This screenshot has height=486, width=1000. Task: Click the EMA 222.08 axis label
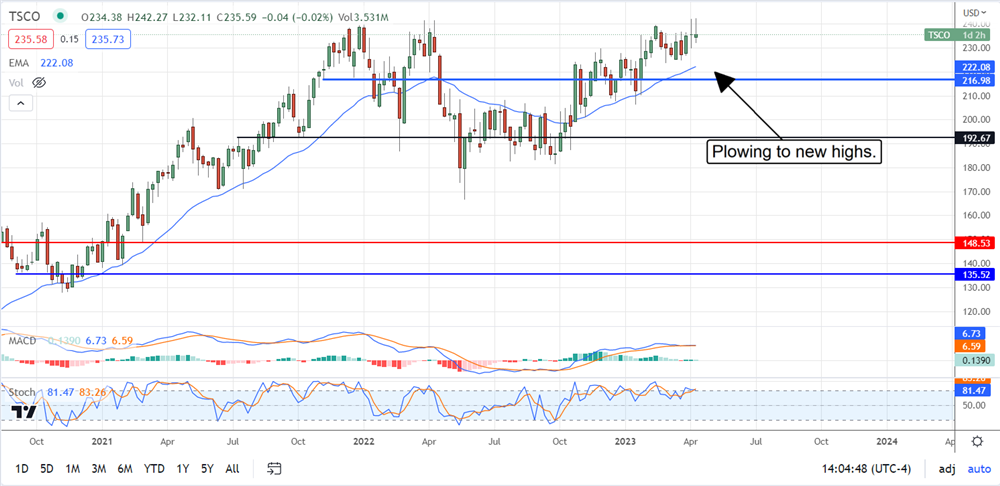[x=974, y=67]
